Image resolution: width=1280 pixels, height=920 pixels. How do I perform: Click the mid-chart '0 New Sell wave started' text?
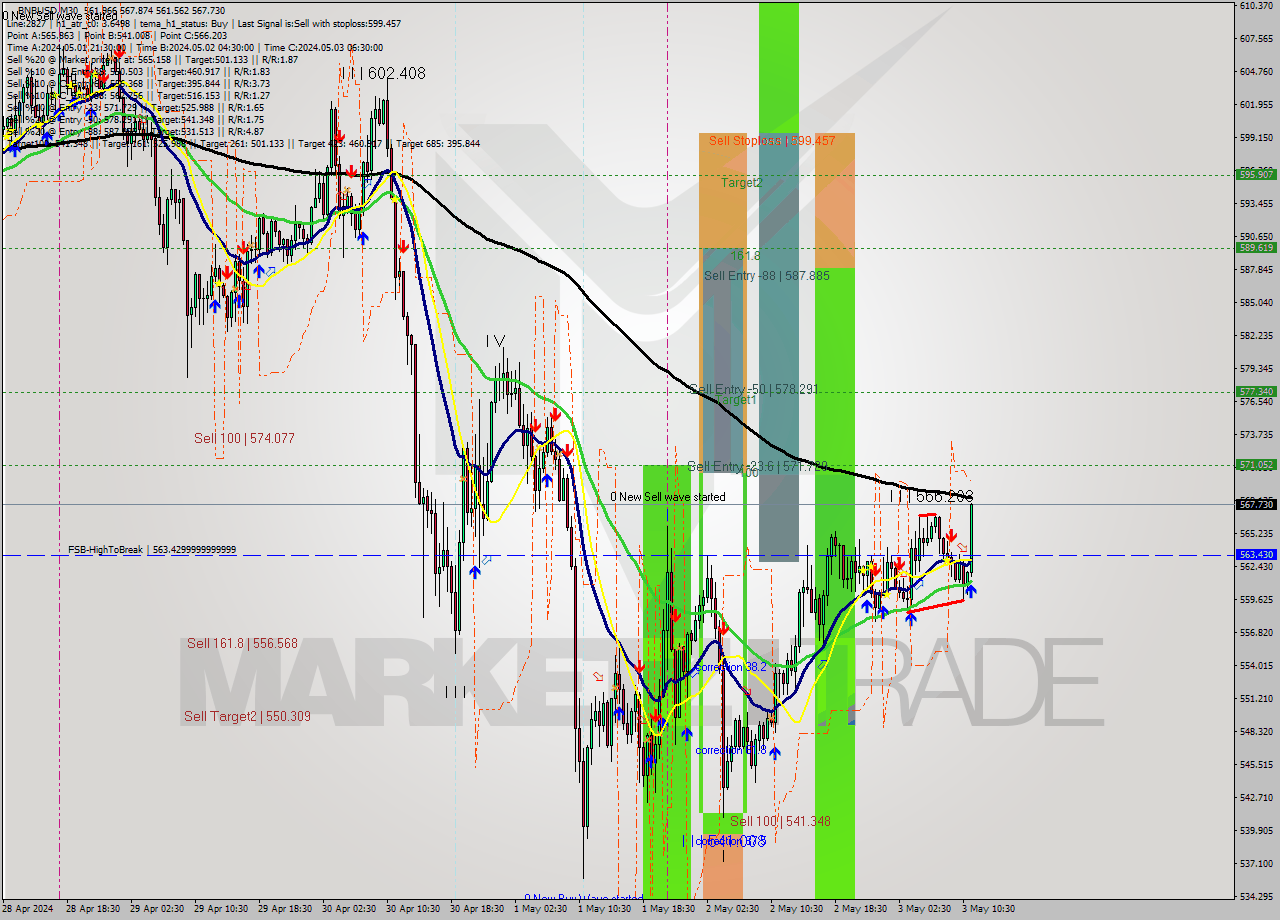point(668,497)
